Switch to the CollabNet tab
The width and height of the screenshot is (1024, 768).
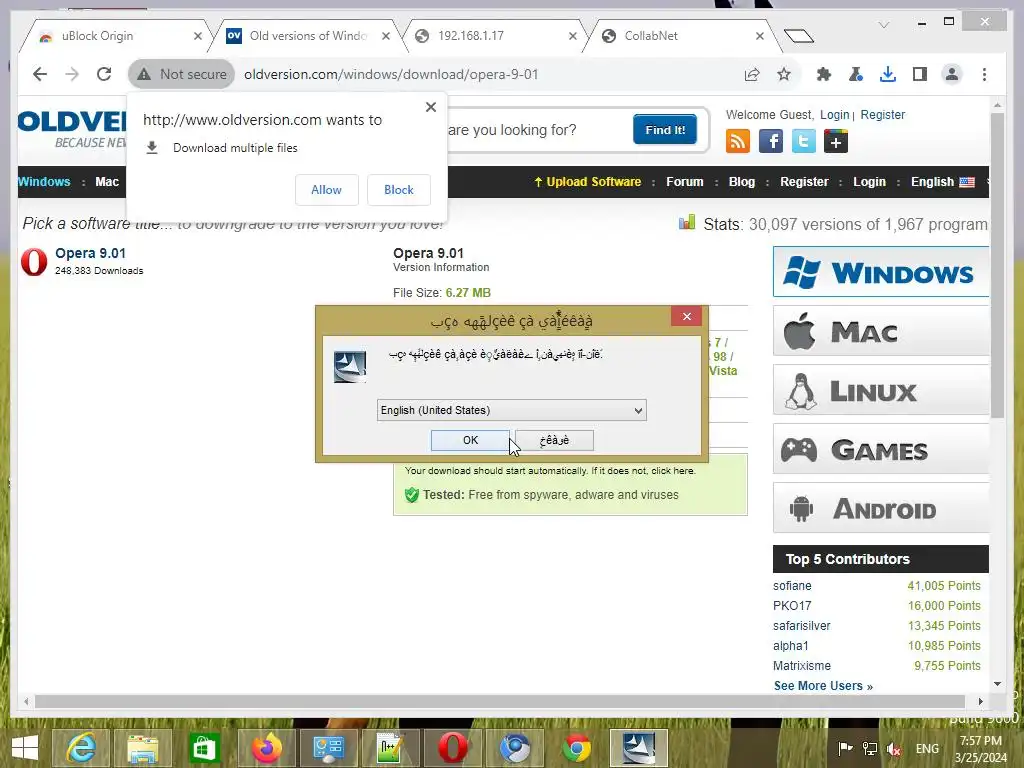682,36
